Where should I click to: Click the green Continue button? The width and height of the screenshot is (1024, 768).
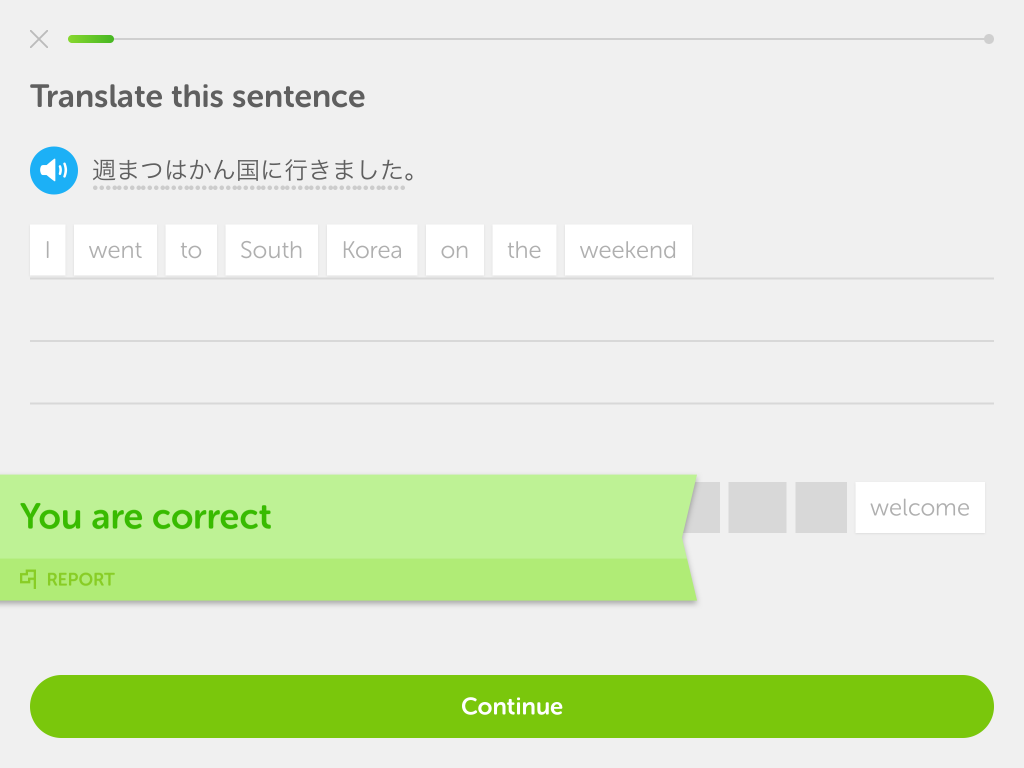512,707
